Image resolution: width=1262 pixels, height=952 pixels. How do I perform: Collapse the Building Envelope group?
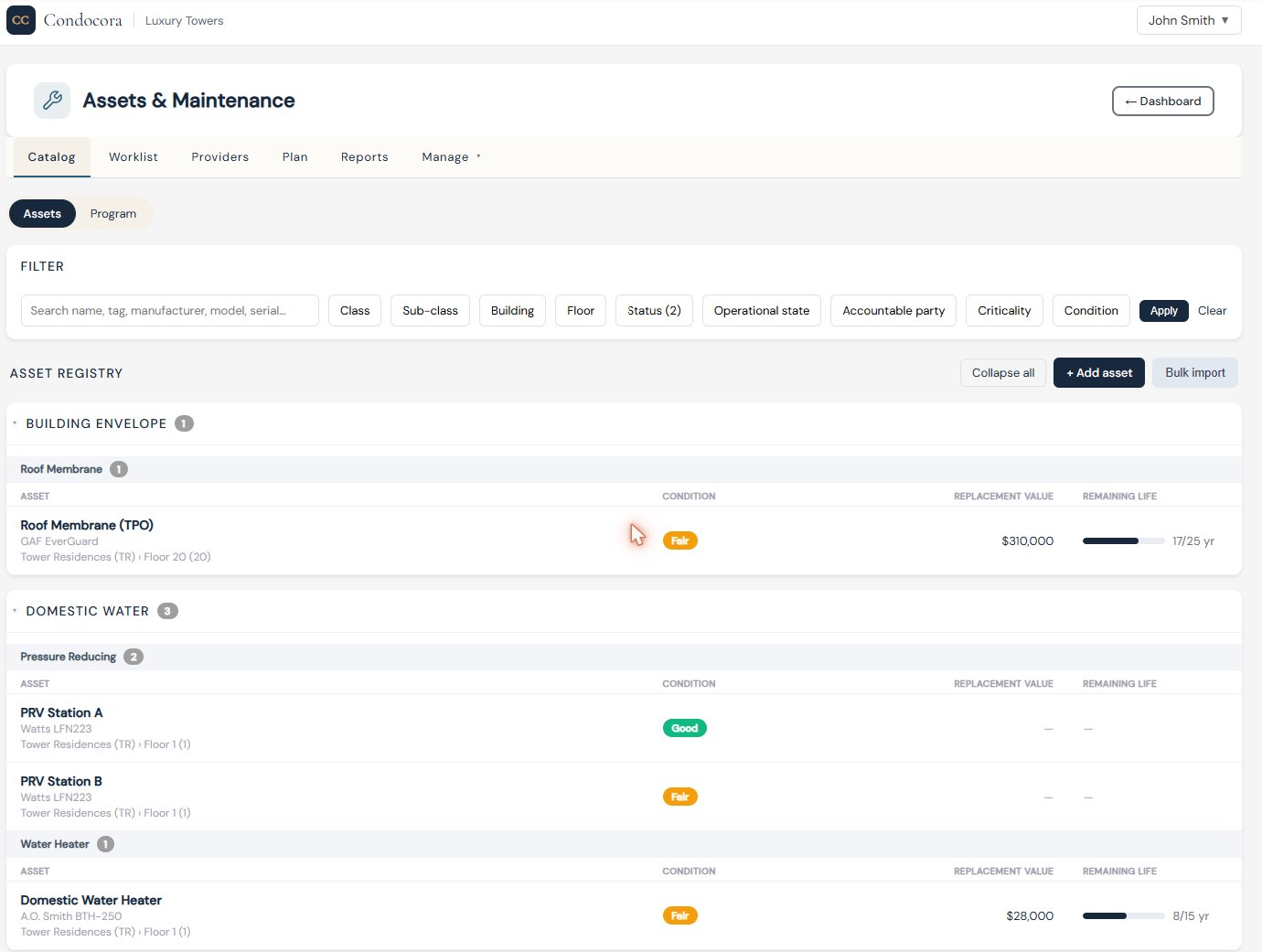15,423
